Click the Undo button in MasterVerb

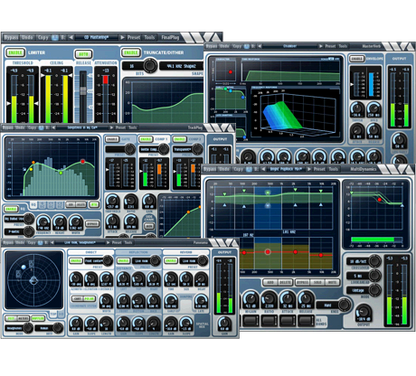click(224, 46)
